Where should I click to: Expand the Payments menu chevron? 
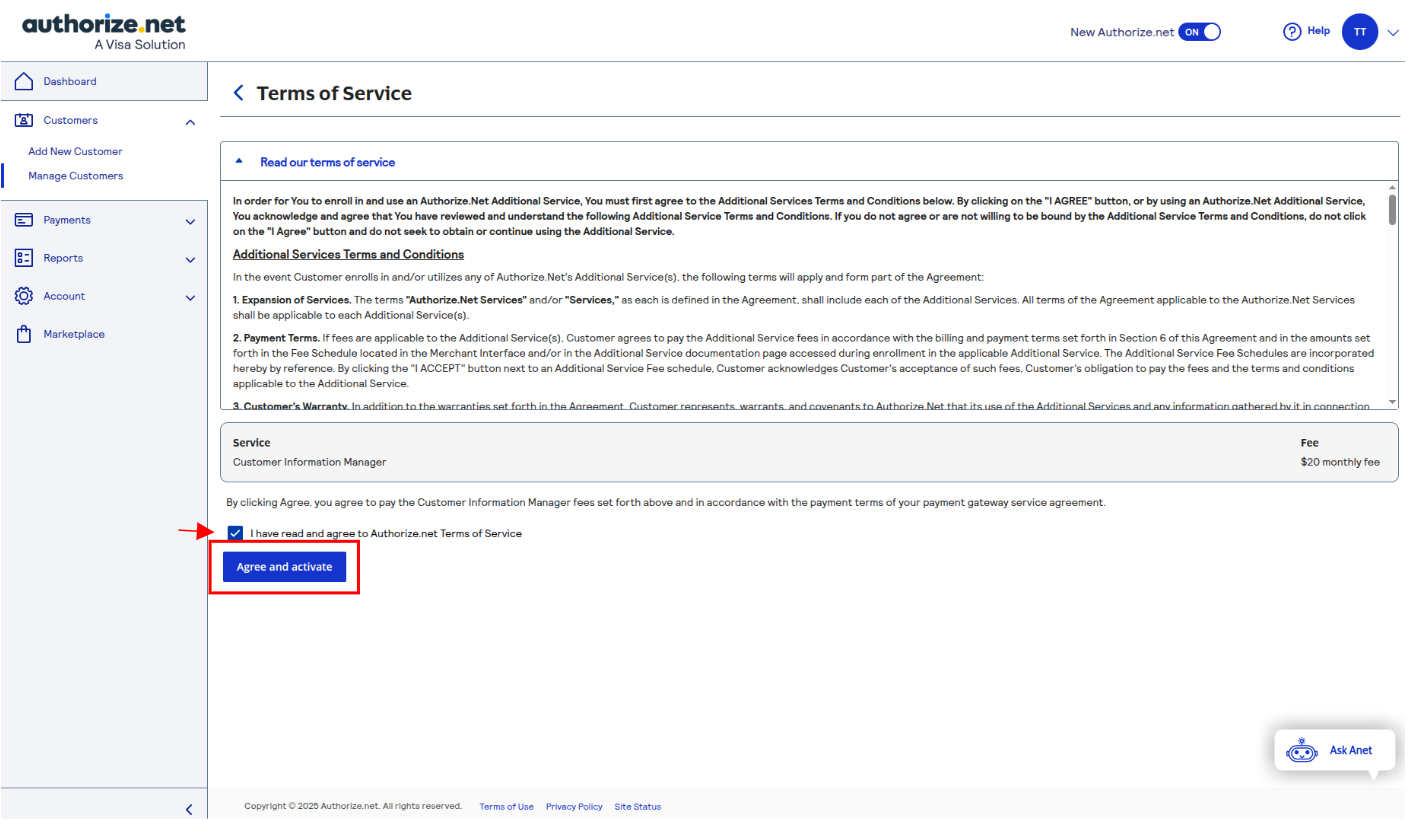[x=190, y=222]
